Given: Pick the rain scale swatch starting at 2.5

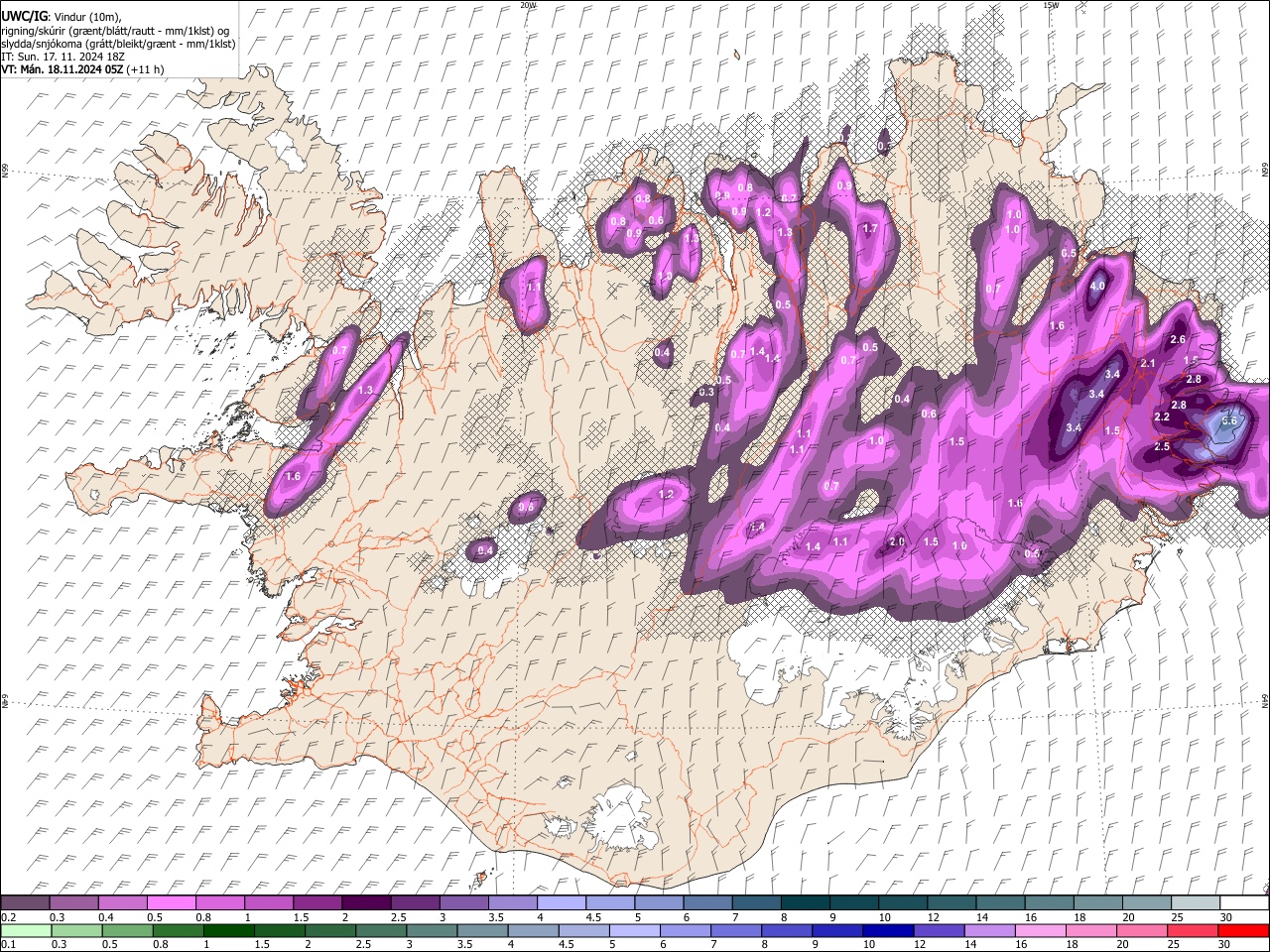Looking at the screenshot, I should pyautogui.click(x=381, y=930).
